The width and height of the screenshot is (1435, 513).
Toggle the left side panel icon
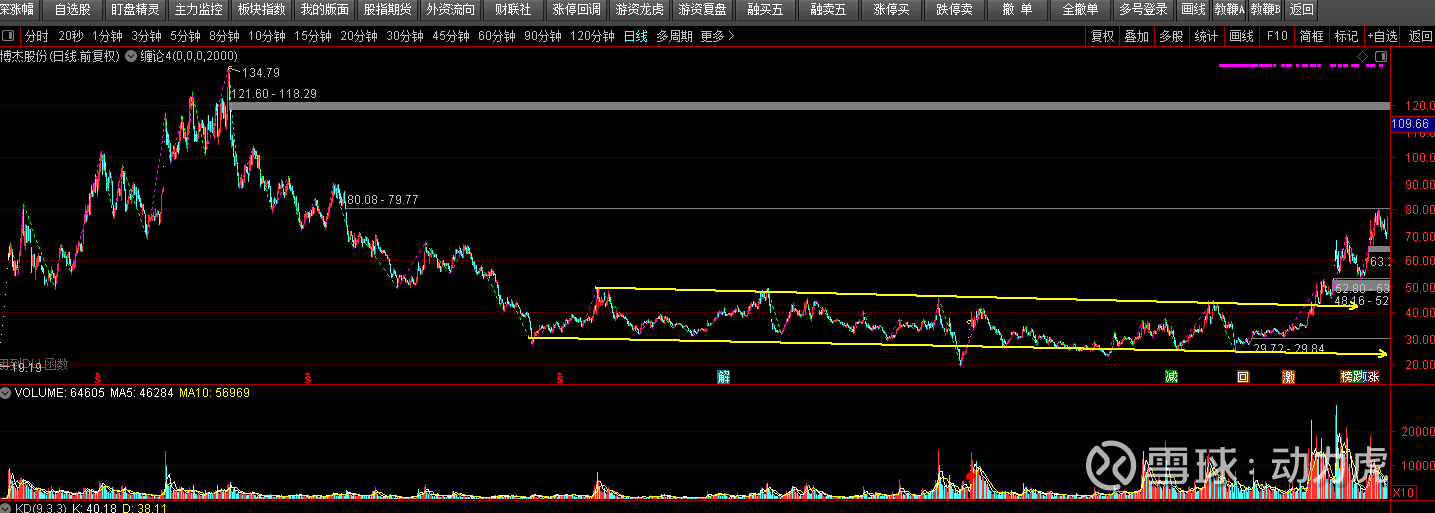[x=8, y=36]
